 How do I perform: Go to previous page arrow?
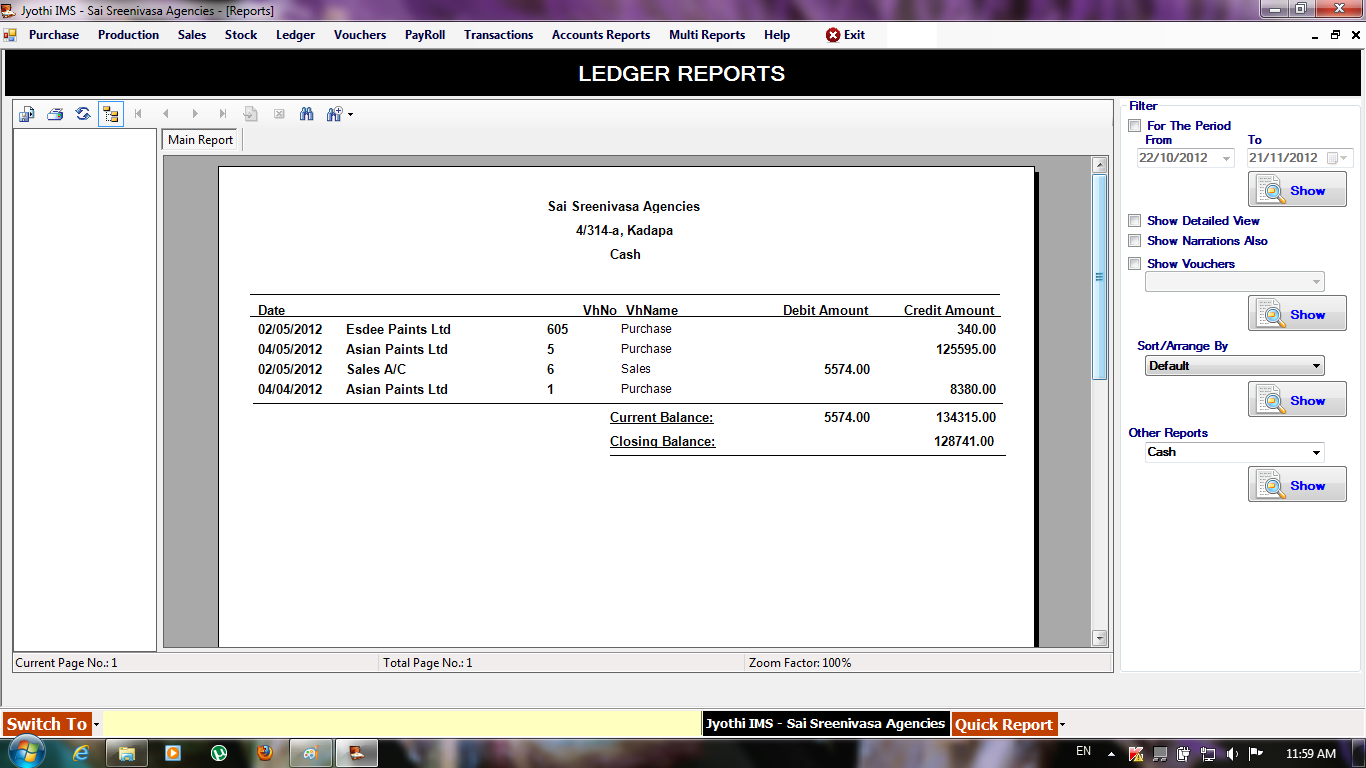coord(167,114)
